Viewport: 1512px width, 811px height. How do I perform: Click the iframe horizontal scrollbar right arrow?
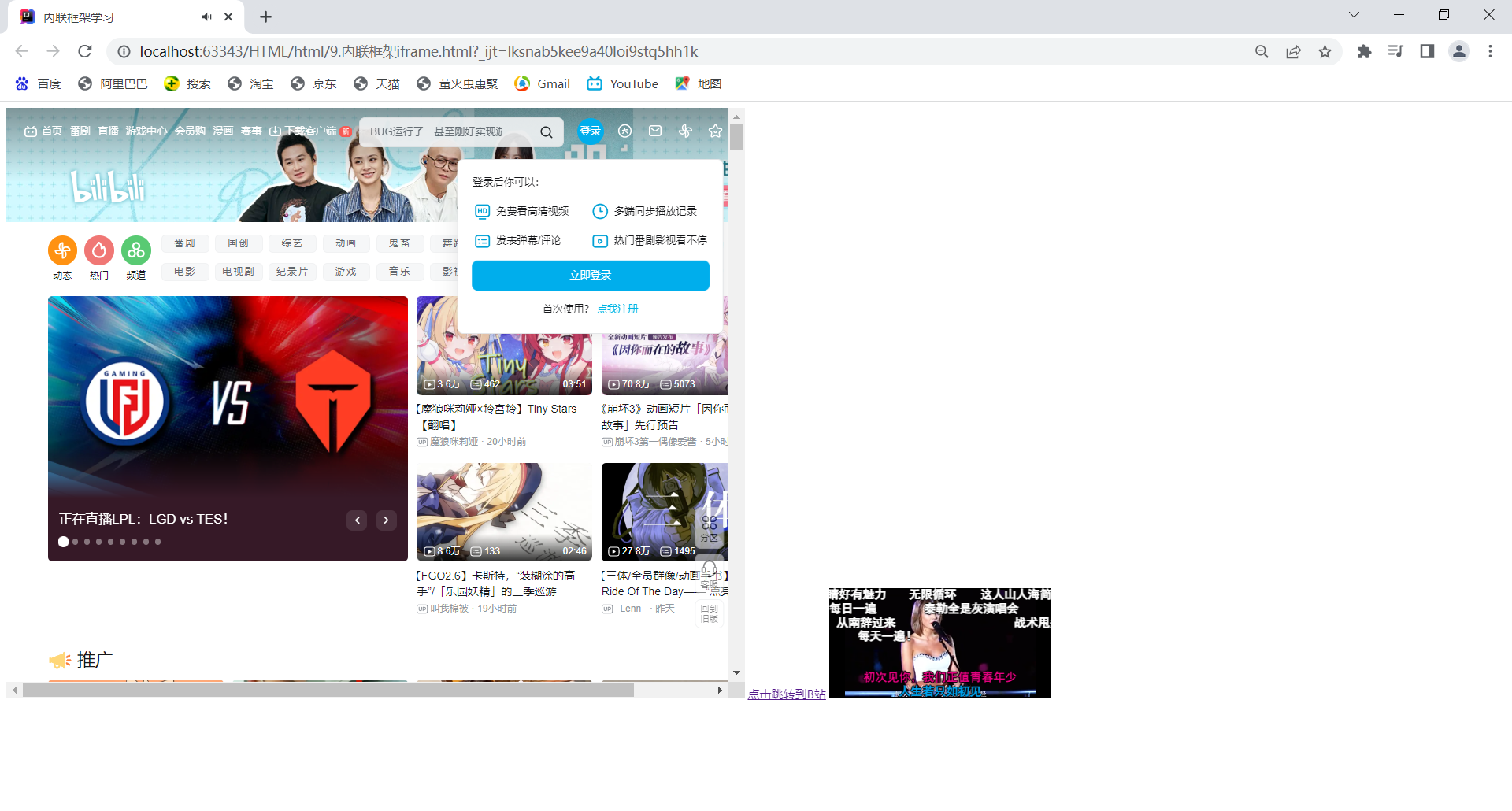(x=719, y=691)
